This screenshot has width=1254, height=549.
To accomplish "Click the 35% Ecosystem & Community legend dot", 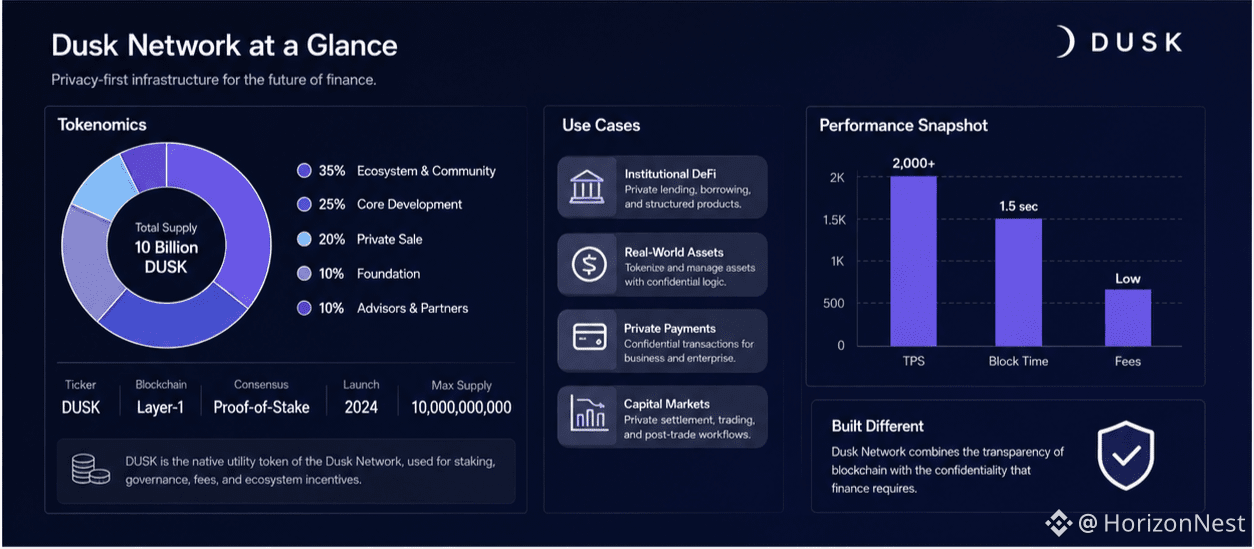I will [305, 171].
